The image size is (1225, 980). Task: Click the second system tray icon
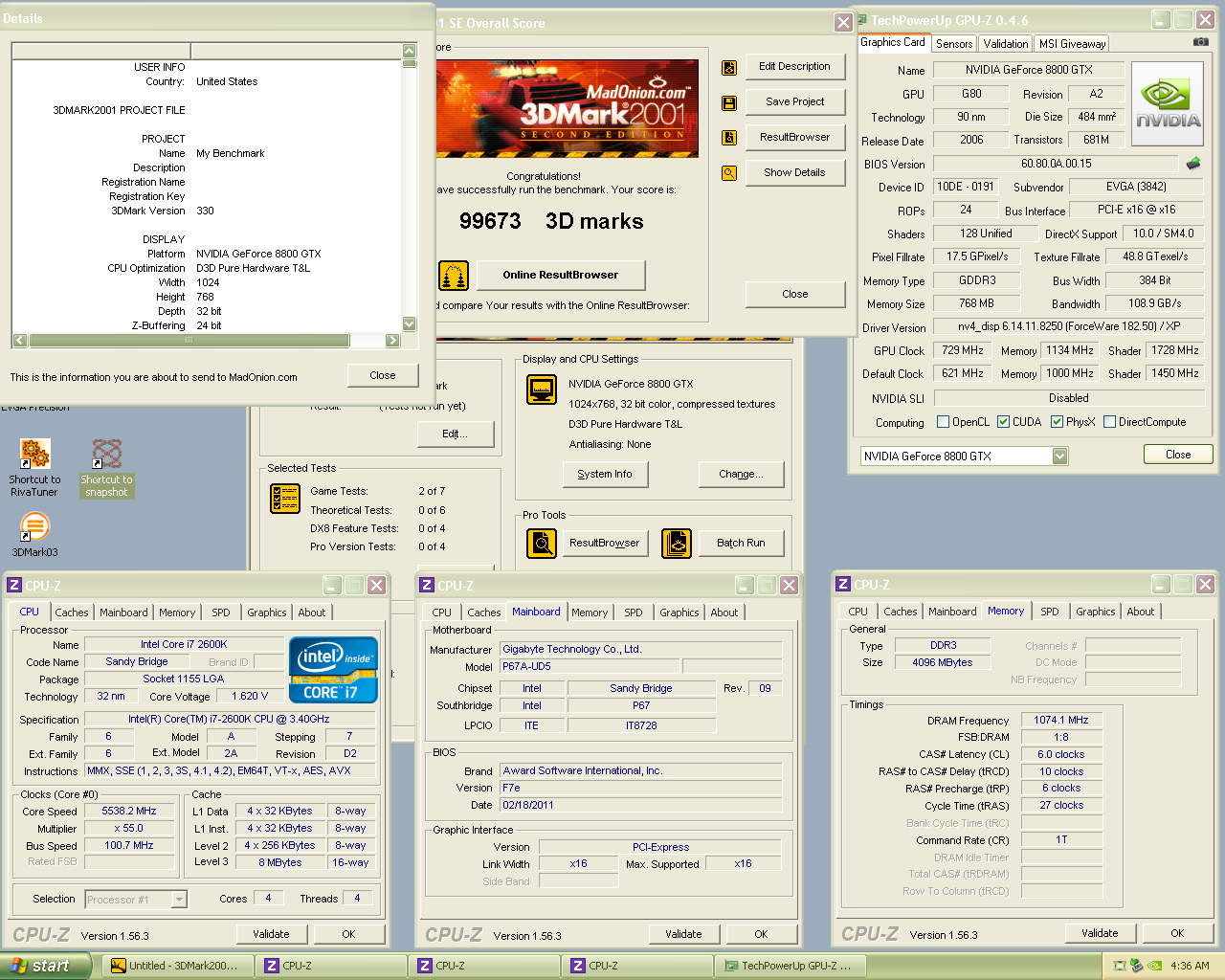click(1137, 966)
